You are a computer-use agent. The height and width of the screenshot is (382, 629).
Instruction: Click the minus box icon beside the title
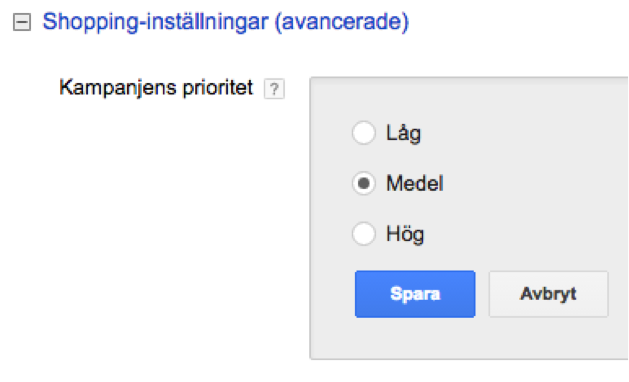[x=22, y=22]
